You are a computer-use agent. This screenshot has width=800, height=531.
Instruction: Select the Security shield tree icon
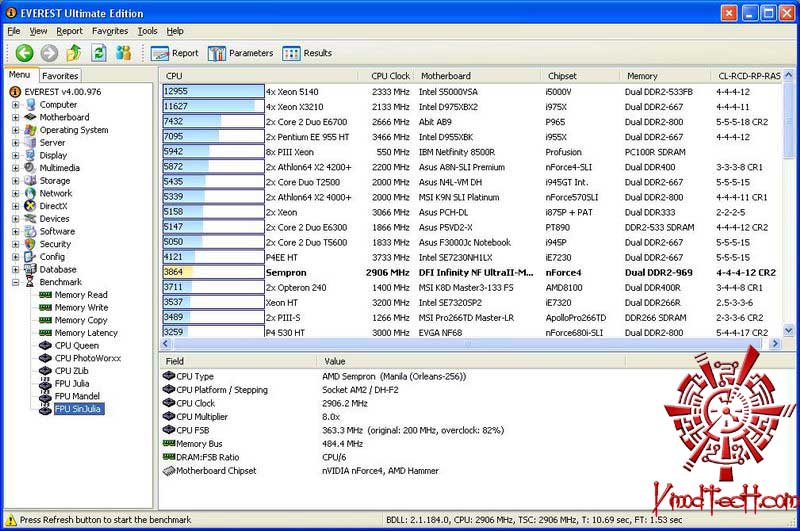[31, 244]
